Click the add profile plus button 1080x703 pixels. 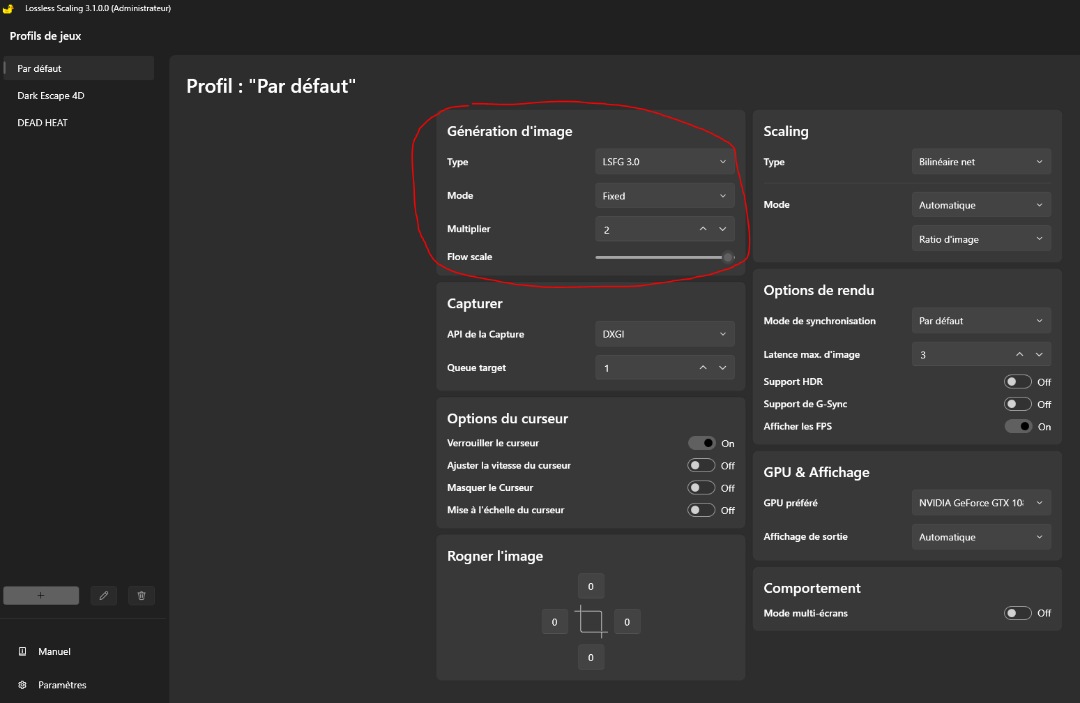tap(41, 596)
